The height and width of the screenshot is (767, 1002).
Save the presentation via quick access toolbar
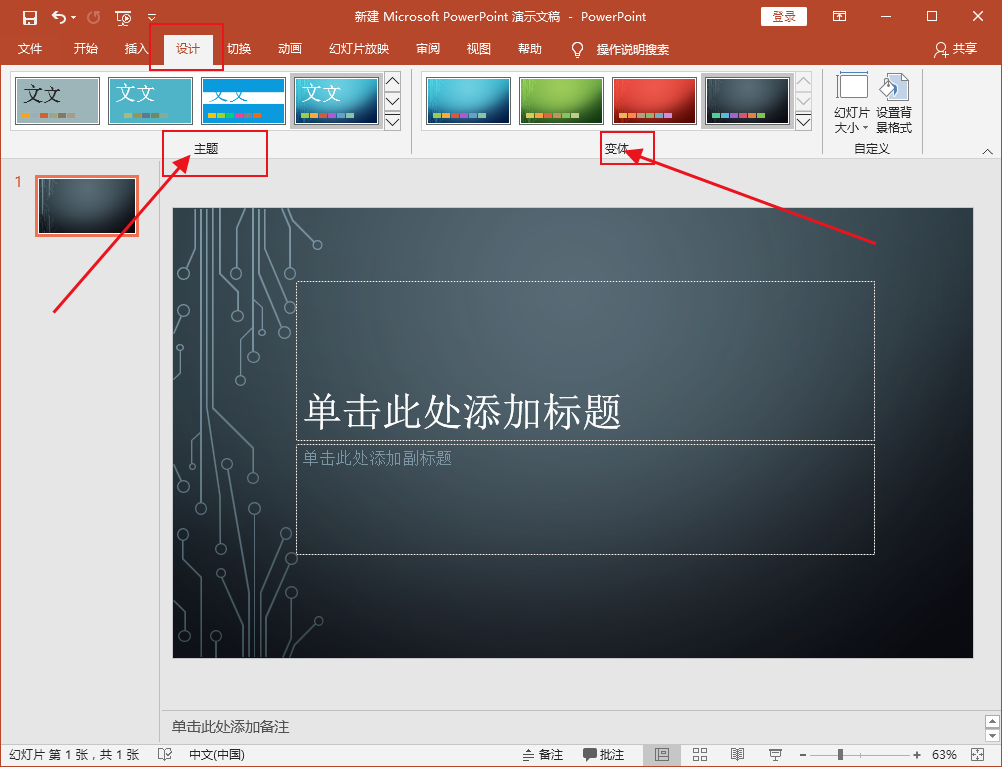[x=29, y=16]
